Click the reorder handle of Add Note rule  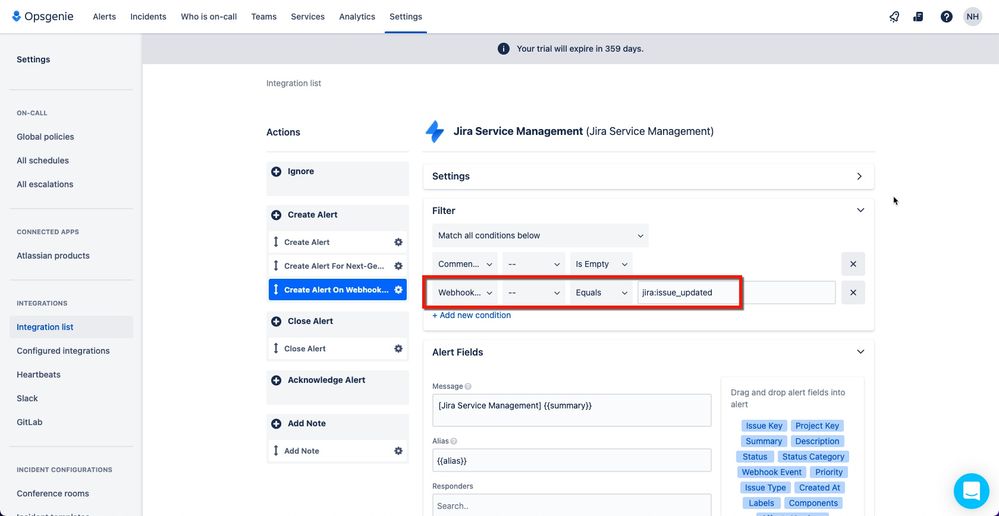(x=276, y=451)
